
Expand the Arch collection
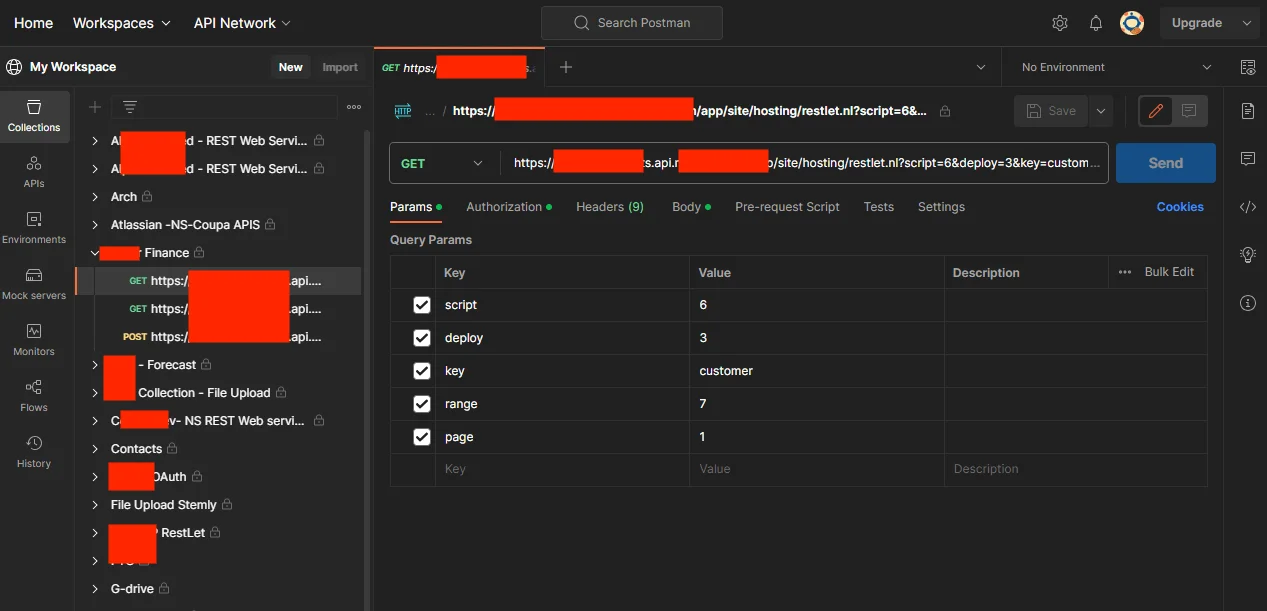click(95, 197)
